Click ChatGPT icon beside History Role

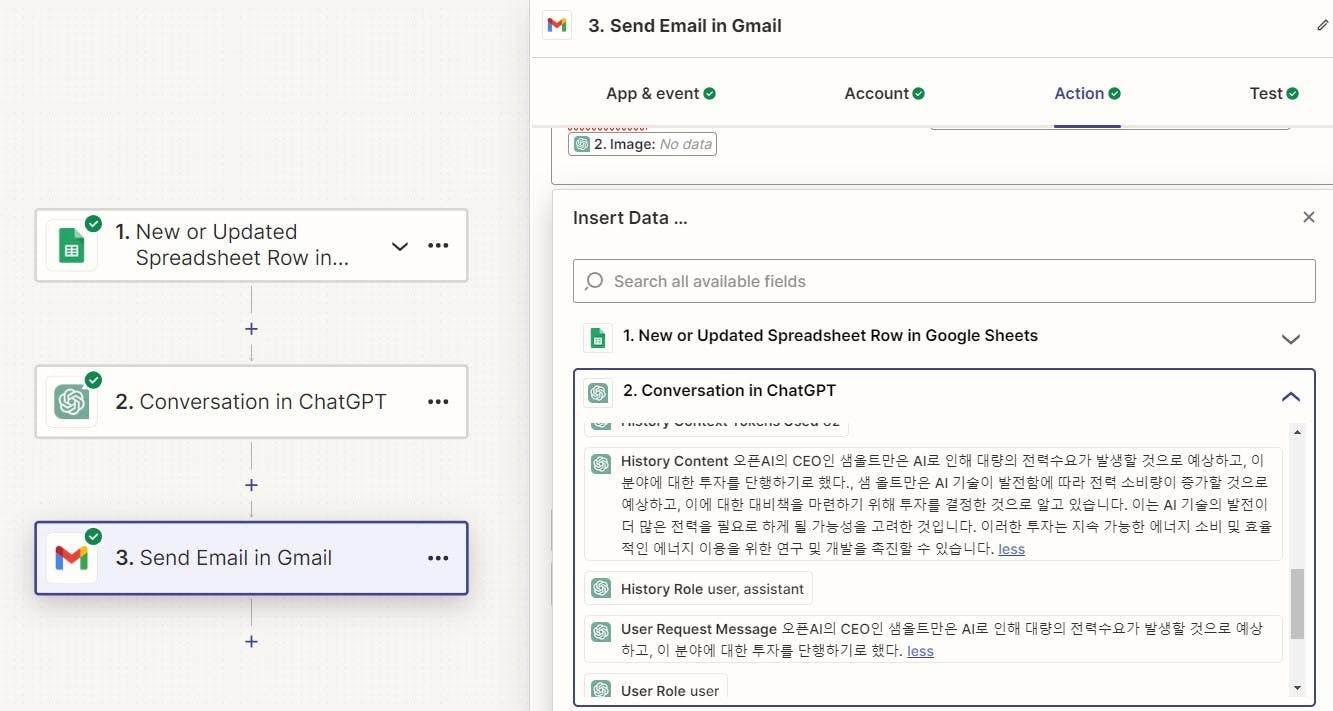601,589
